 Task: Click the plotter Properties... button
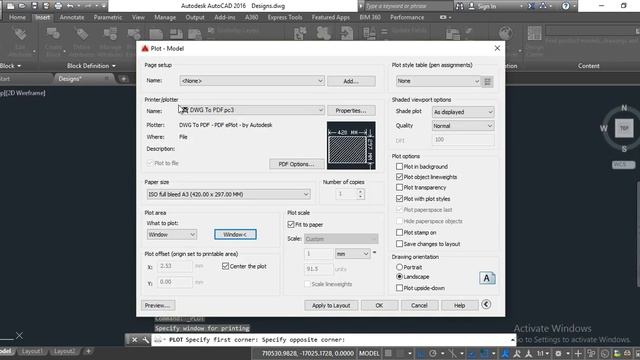pos(351,111)
